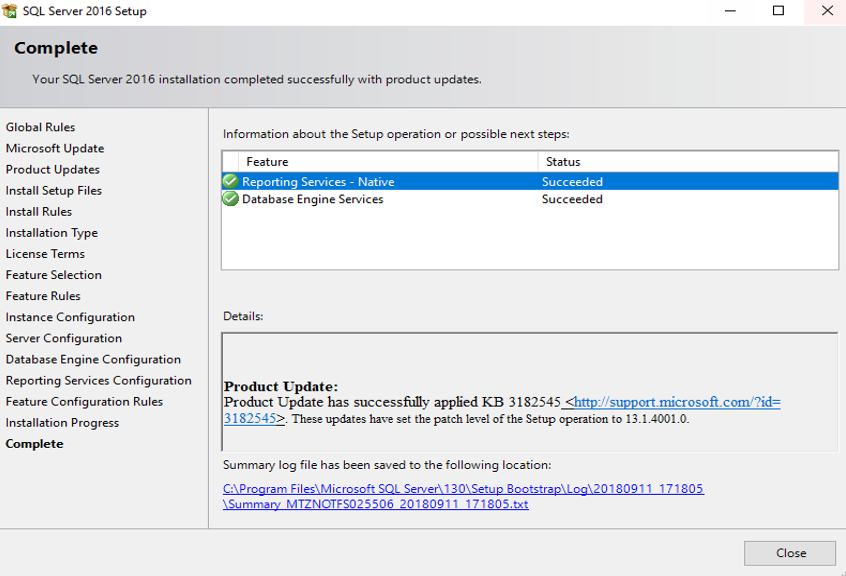Close the window using the title bar X
846x576 pixels.
[x=826, y=11]
